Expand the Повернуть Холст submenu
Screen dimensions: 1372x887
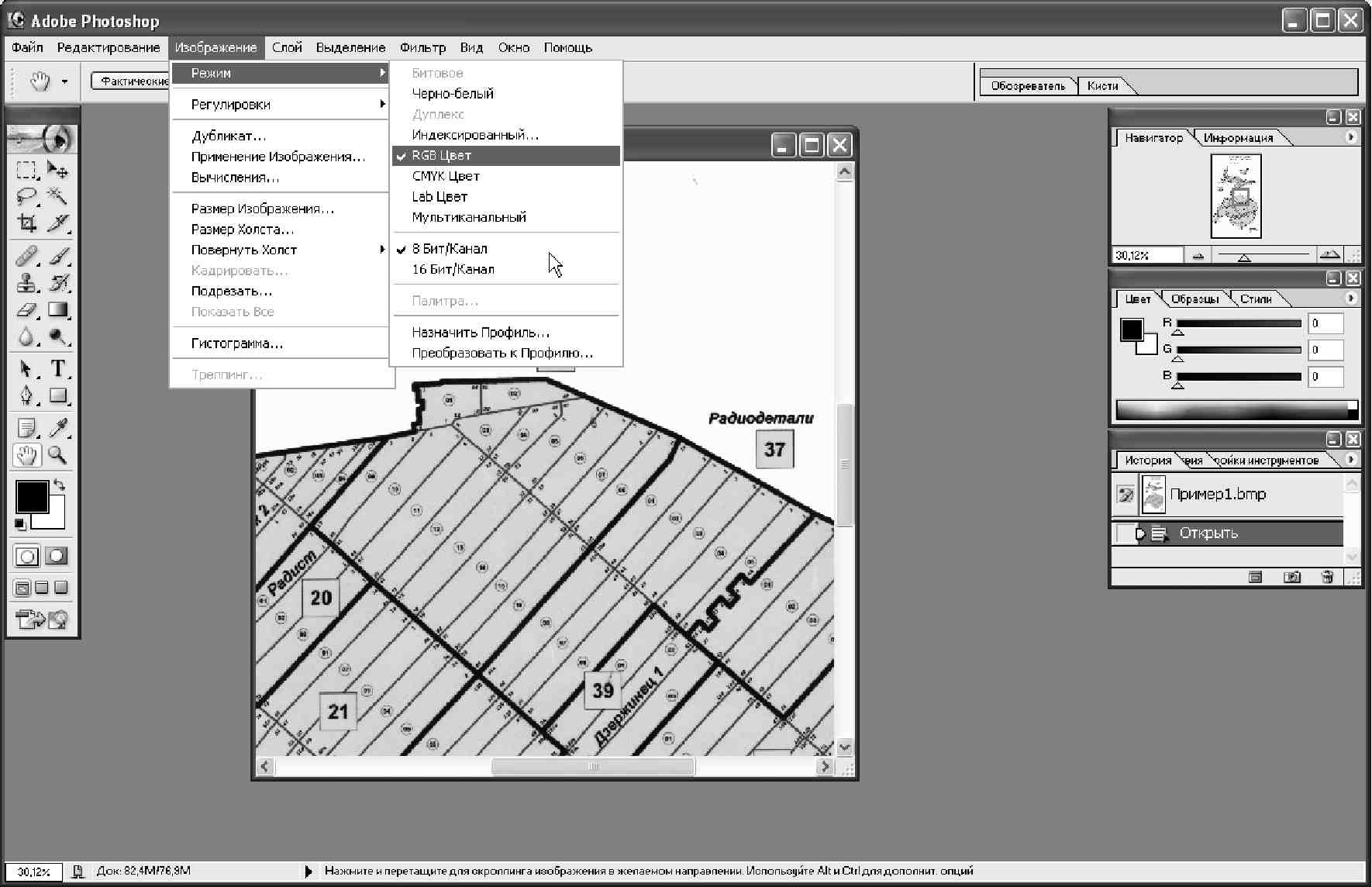point(280,250)
